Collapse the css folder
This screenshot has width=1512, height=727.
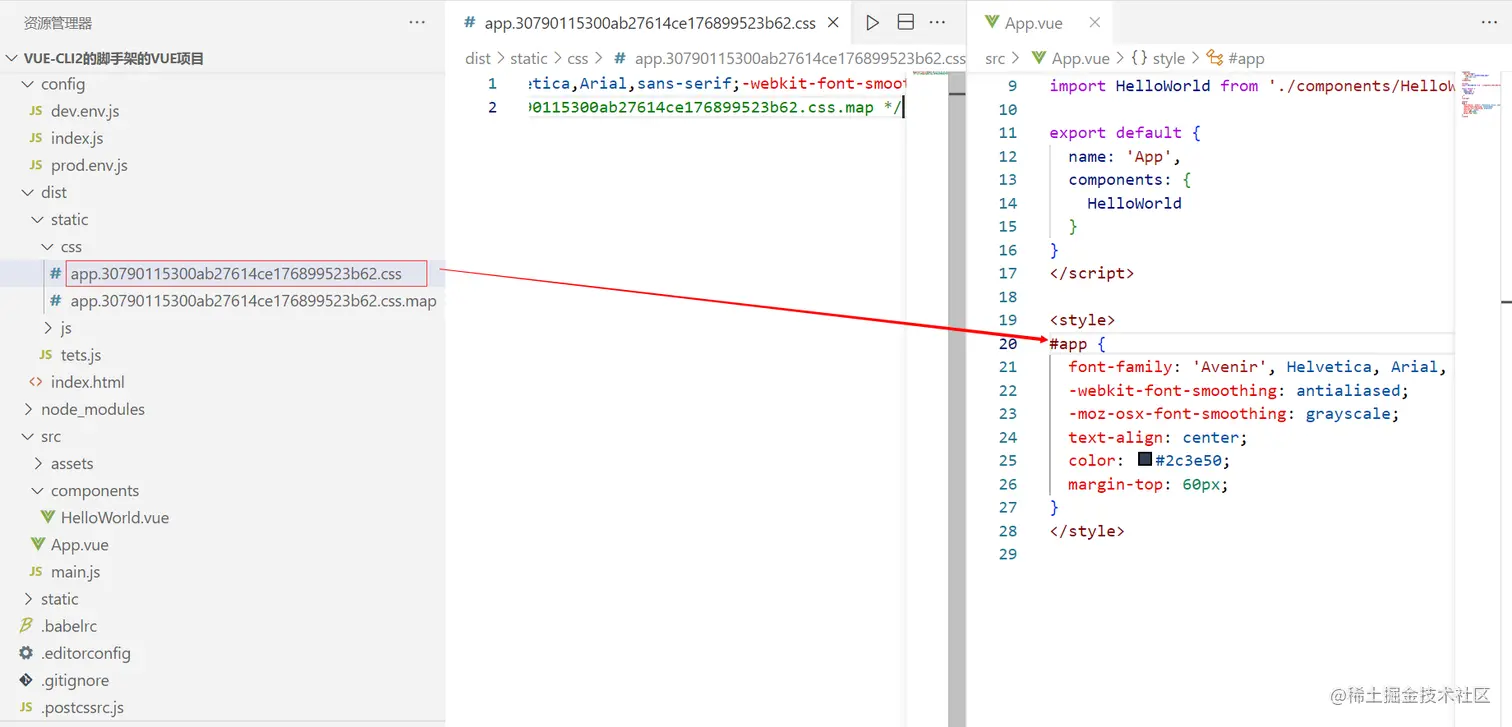(x=48, y=246)
